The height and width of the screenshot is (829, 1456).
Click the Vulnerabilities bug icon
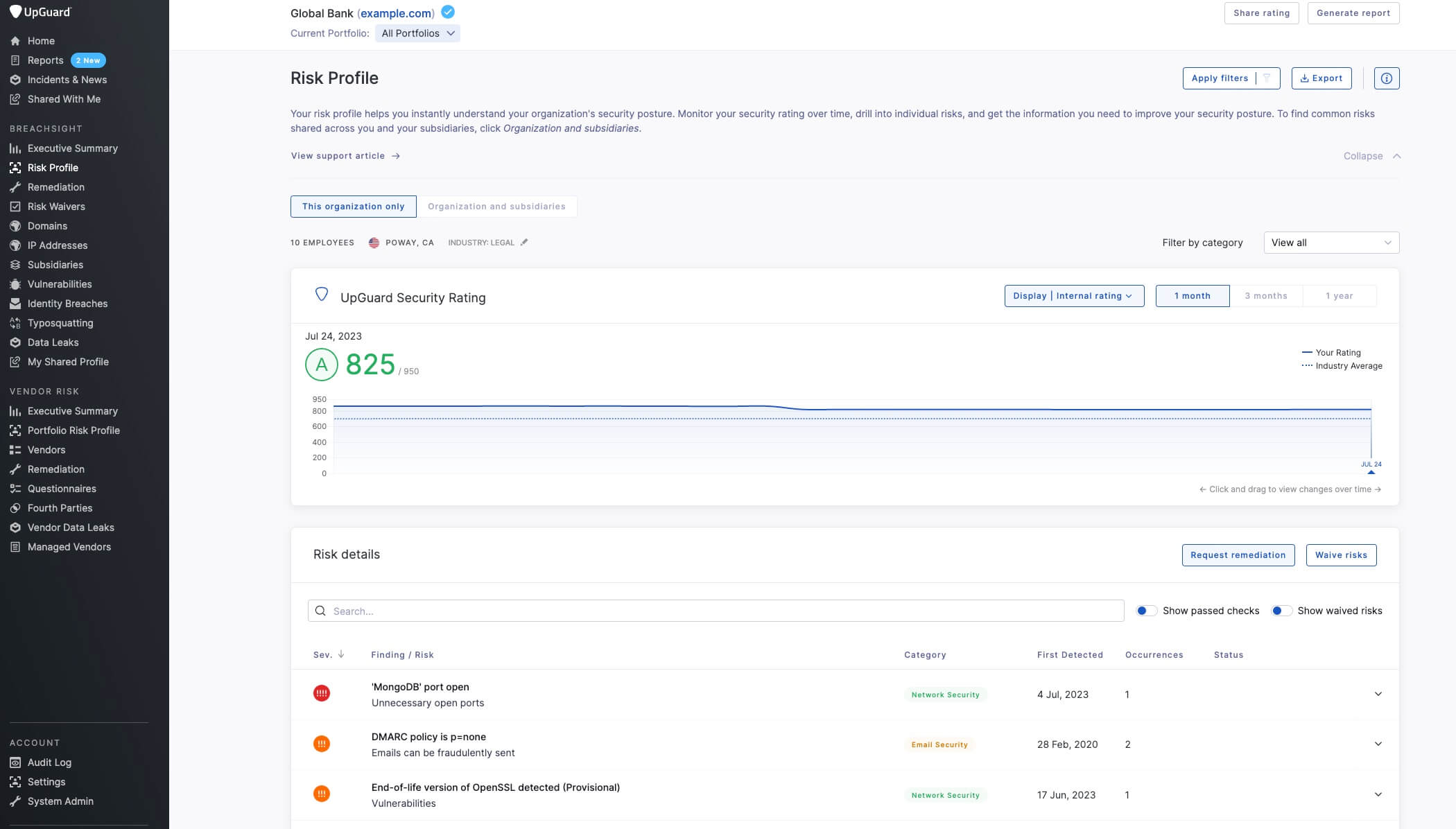click(x=15, y=284)
